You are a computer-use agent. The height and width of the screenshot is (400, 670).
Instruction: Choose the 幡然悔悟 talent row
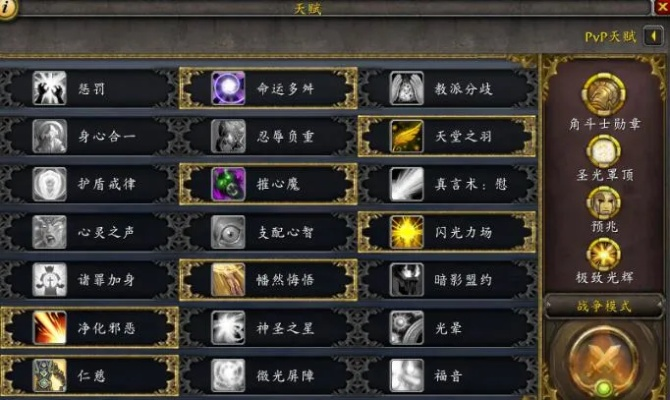pyautogui.click(x=268, y=280)
